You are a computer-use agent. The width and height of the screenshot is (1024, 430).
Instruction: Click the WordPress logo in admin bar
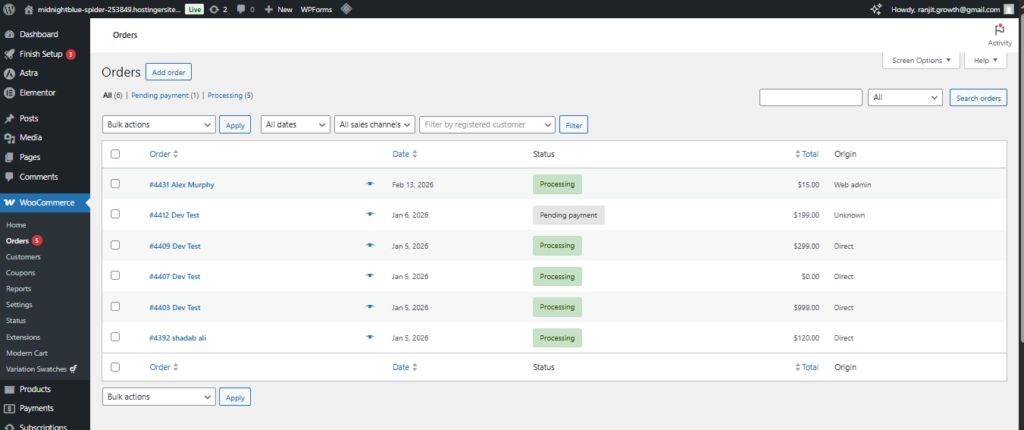[10, 9]
